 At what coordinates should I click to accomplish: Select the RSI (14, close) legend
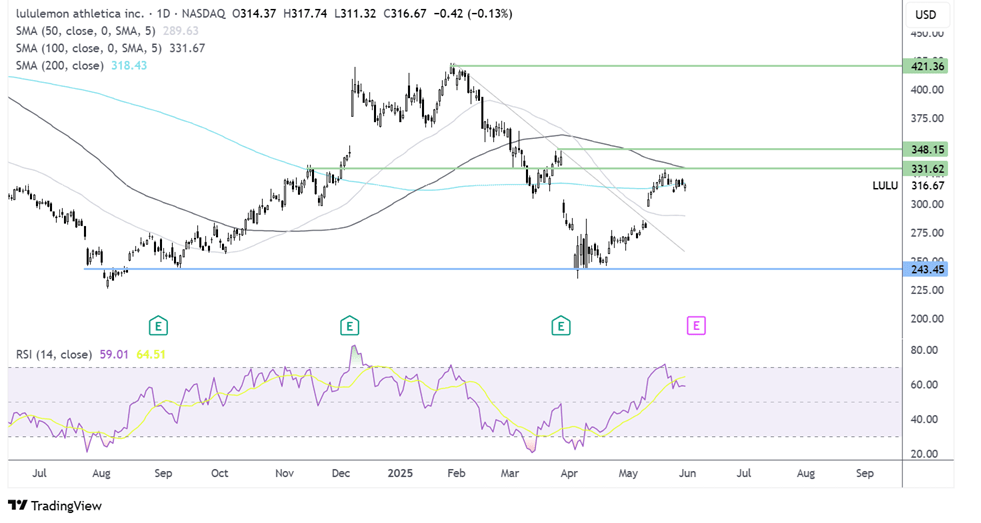54,355
